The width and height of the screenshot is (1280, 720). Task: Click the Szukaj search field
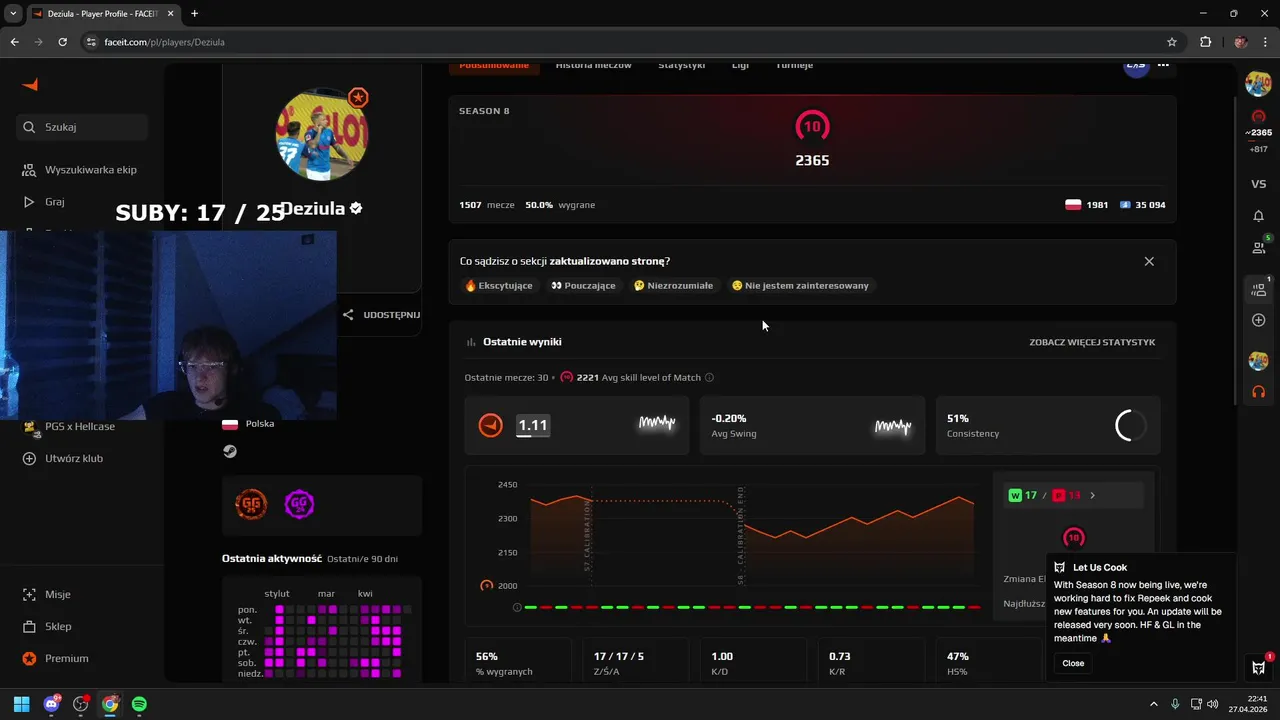click(x=82, y=127)
